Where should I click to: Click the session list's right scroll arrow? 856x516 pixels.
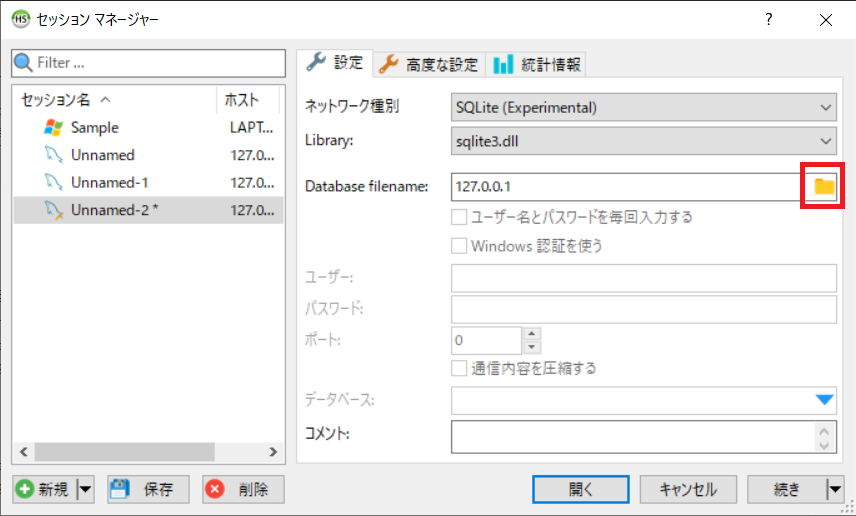pos(273,452)
